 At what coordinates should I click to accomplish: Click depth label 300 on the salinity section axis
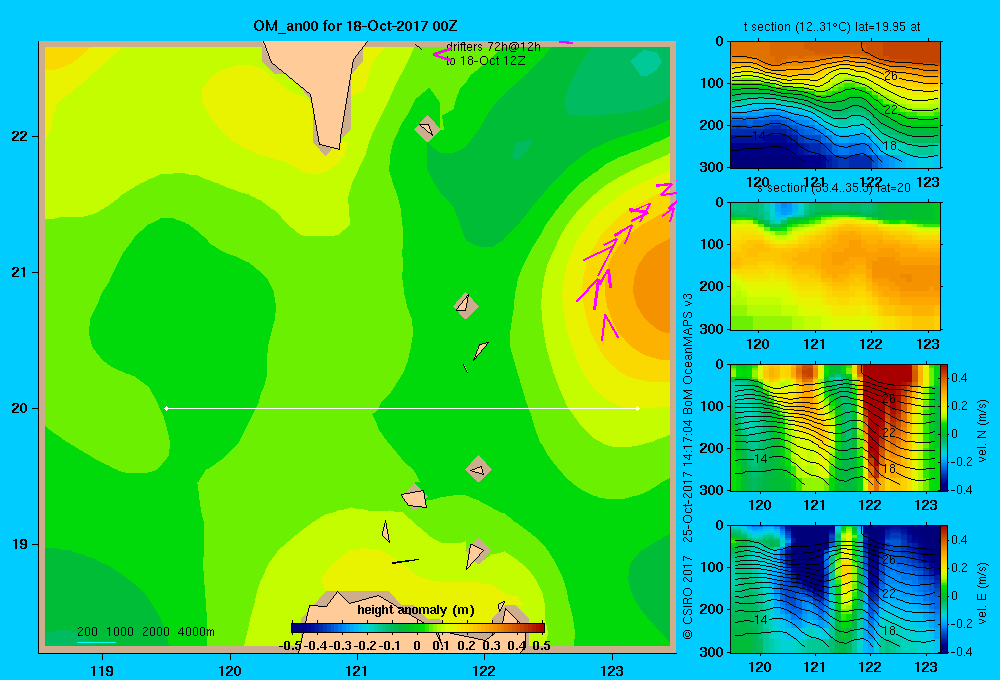coord(714,329)
